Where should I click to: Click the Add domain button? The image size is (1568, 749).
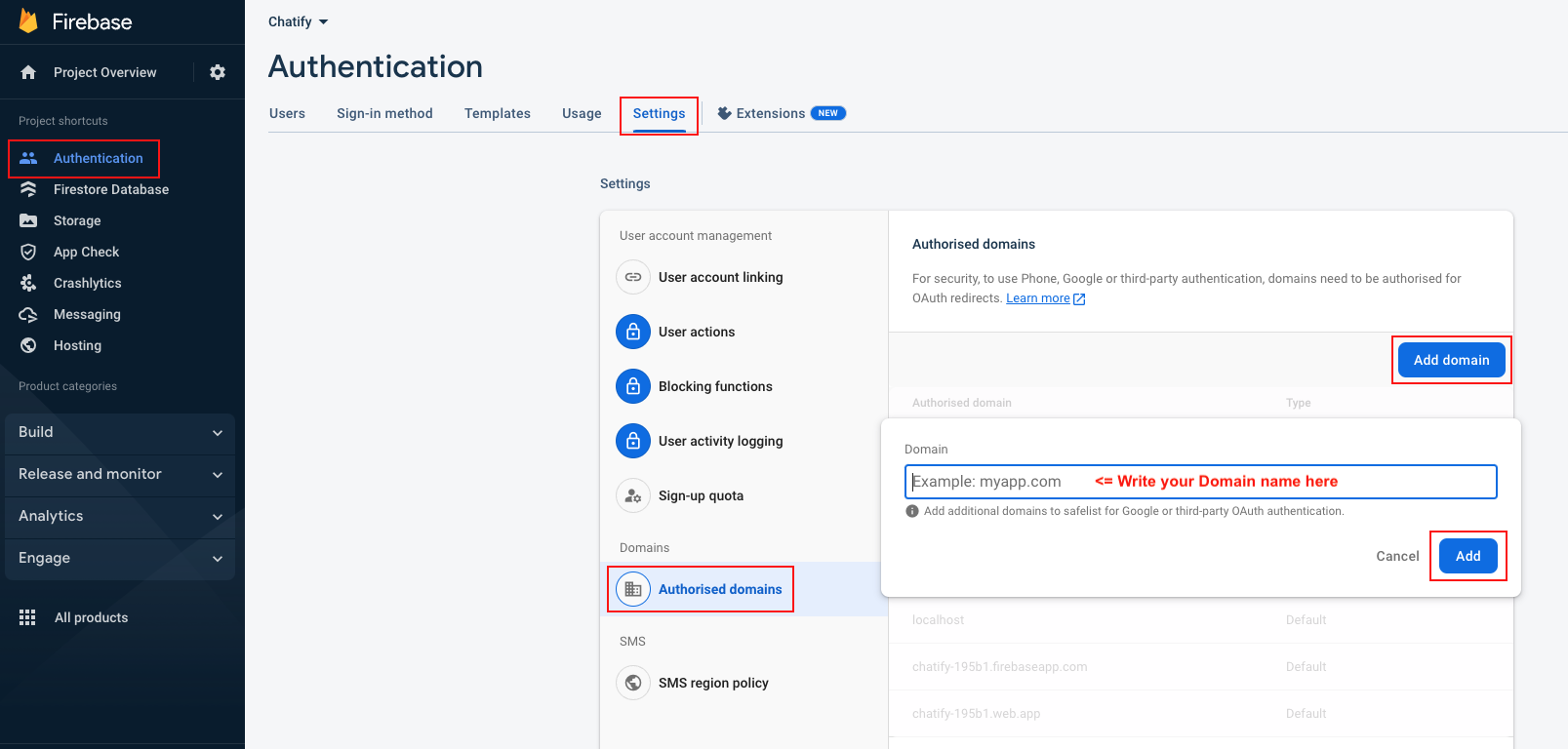coord(1451,360)
